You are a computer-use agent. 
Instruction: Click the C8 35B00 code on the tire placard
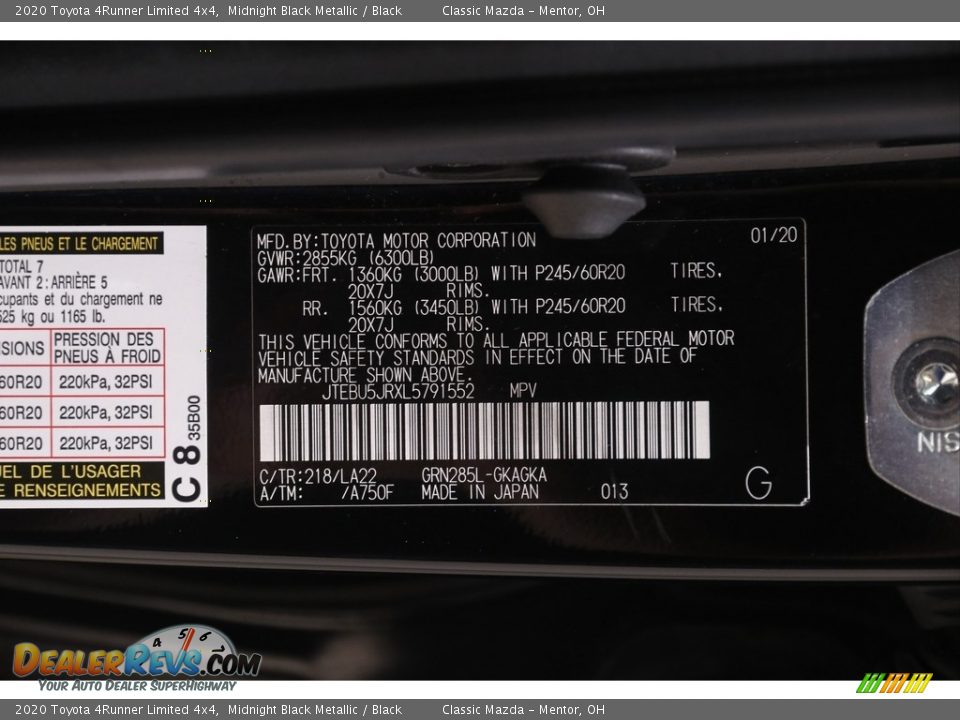click(187, 447)
